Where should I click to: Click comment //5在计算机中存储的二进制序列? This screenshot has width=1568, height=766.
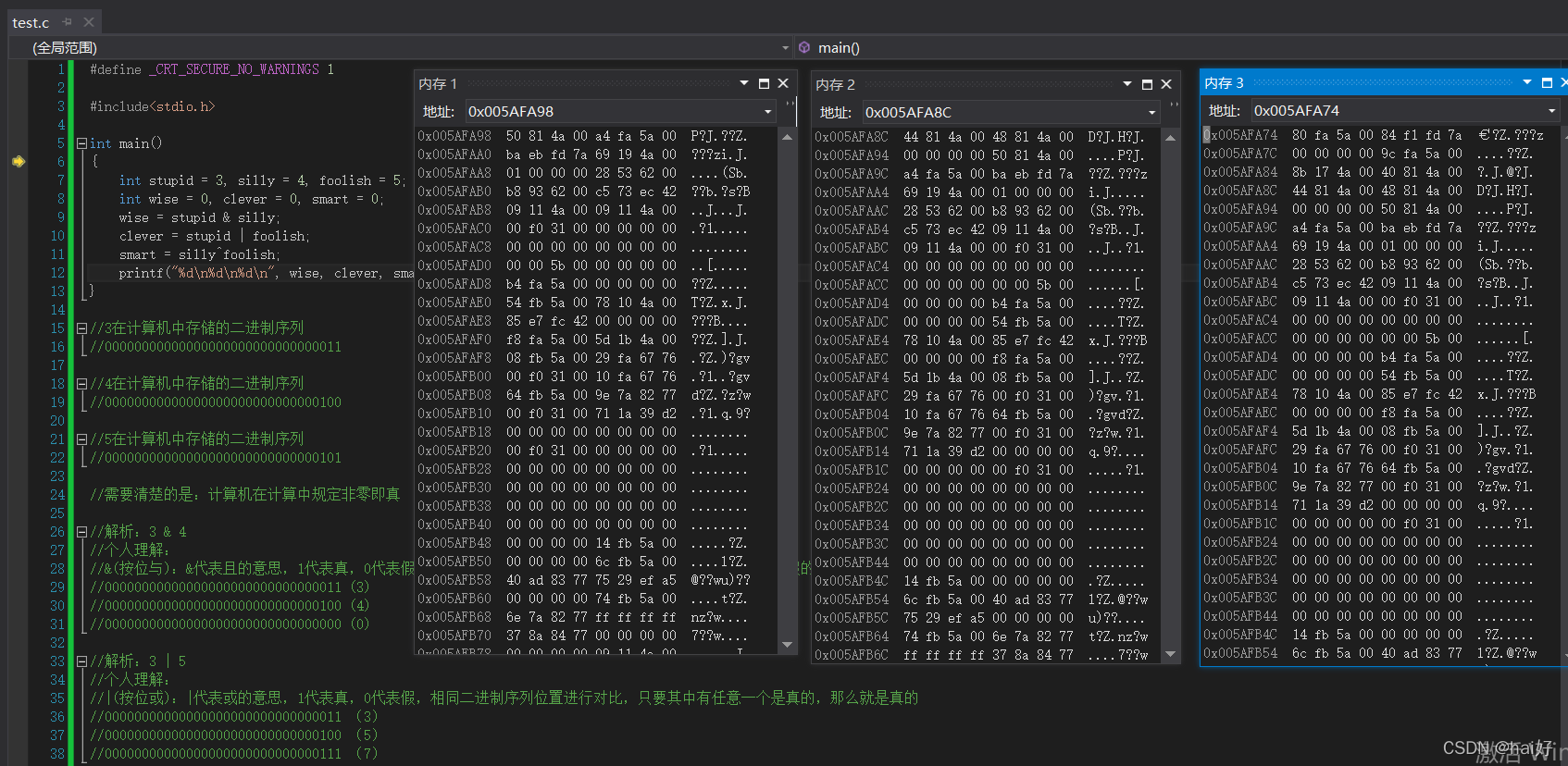click(x=197, y=439)
